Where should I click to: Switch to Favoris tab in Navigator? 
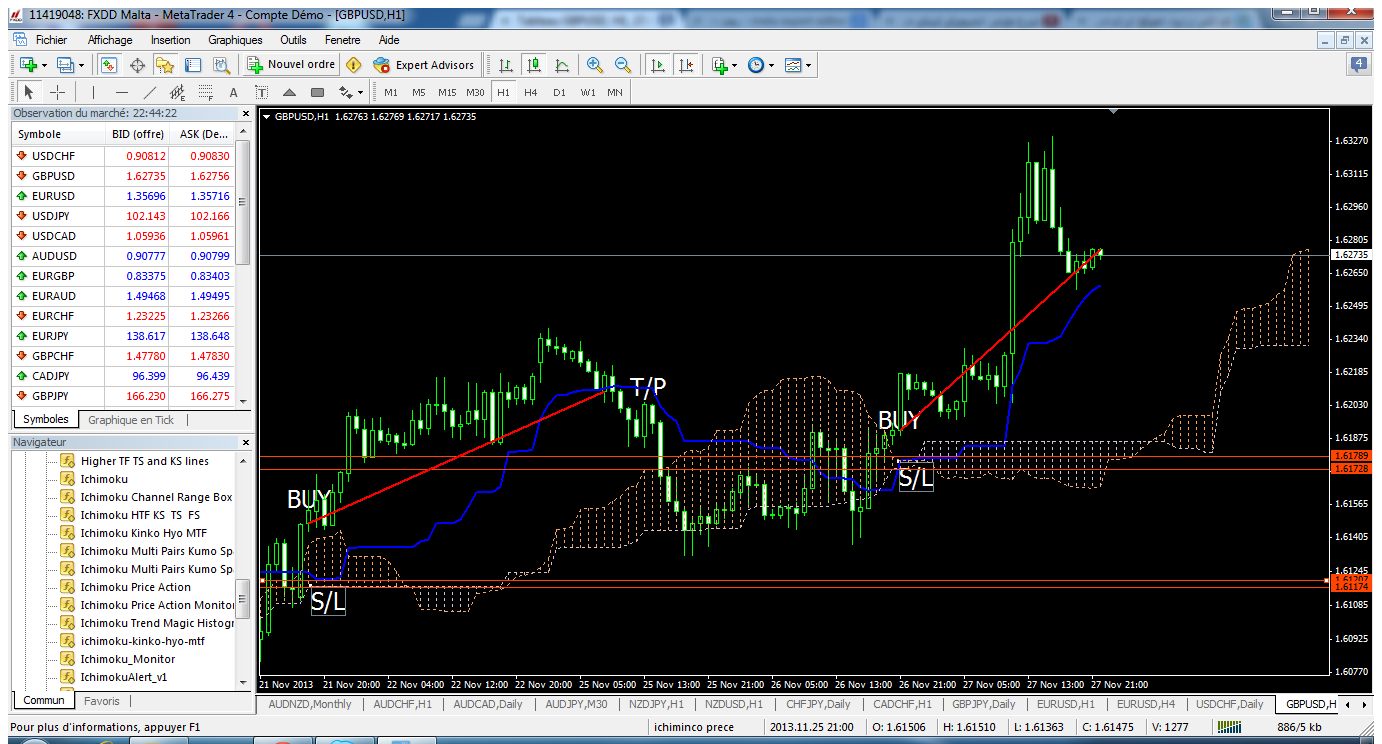coord(102,701)
